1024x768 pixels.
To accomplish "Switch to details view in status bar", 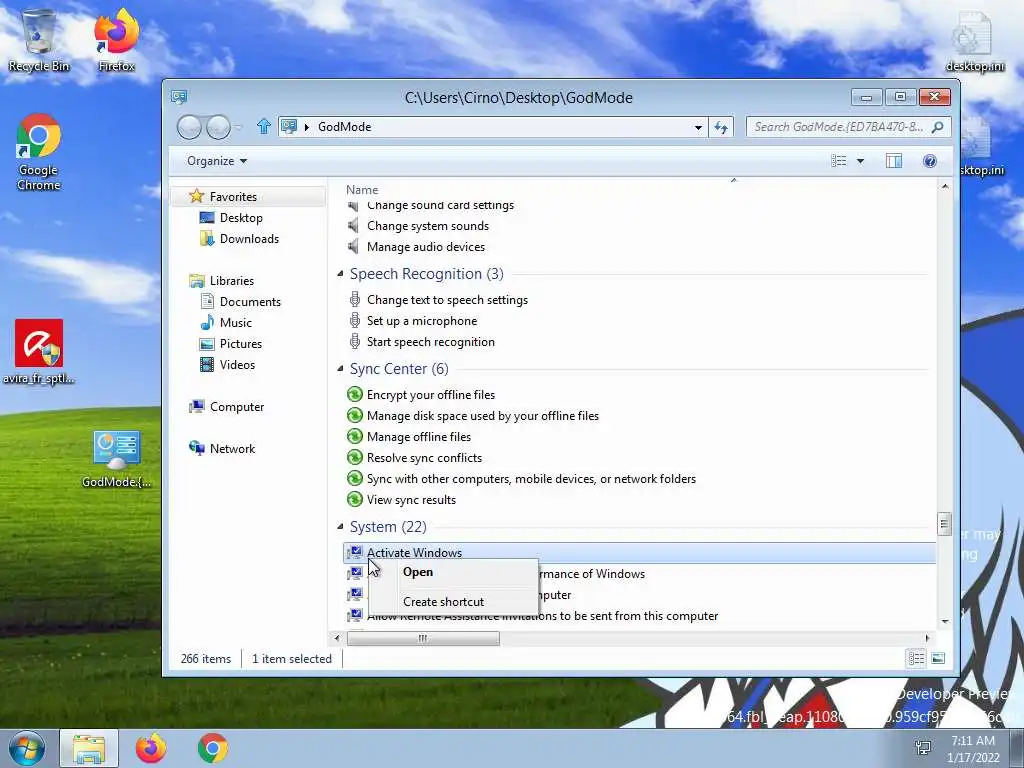I will pyautogui.click(x=916, y=658).
